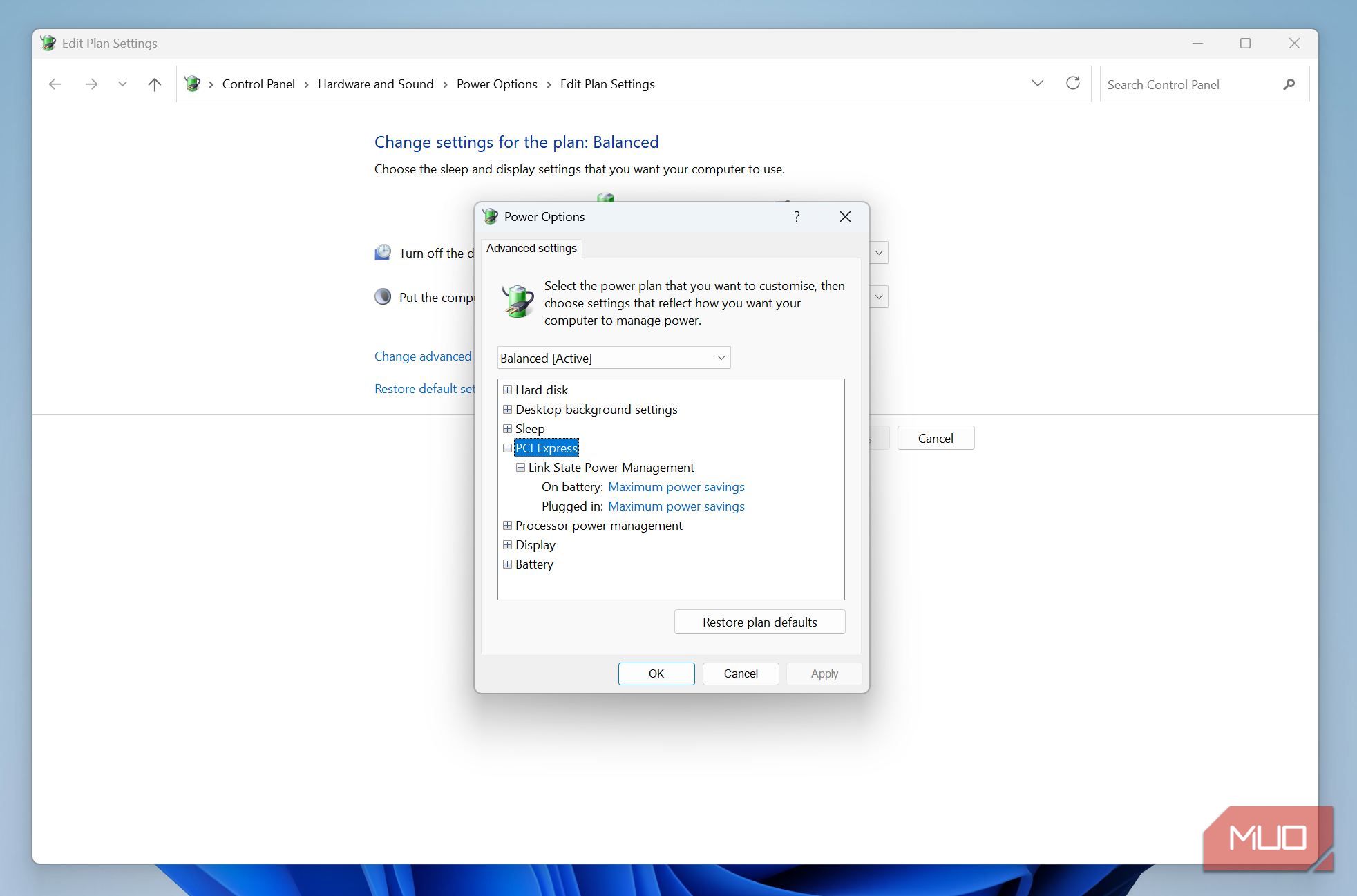
Task: Go back using the navigation back arrow
Action: 55,84
